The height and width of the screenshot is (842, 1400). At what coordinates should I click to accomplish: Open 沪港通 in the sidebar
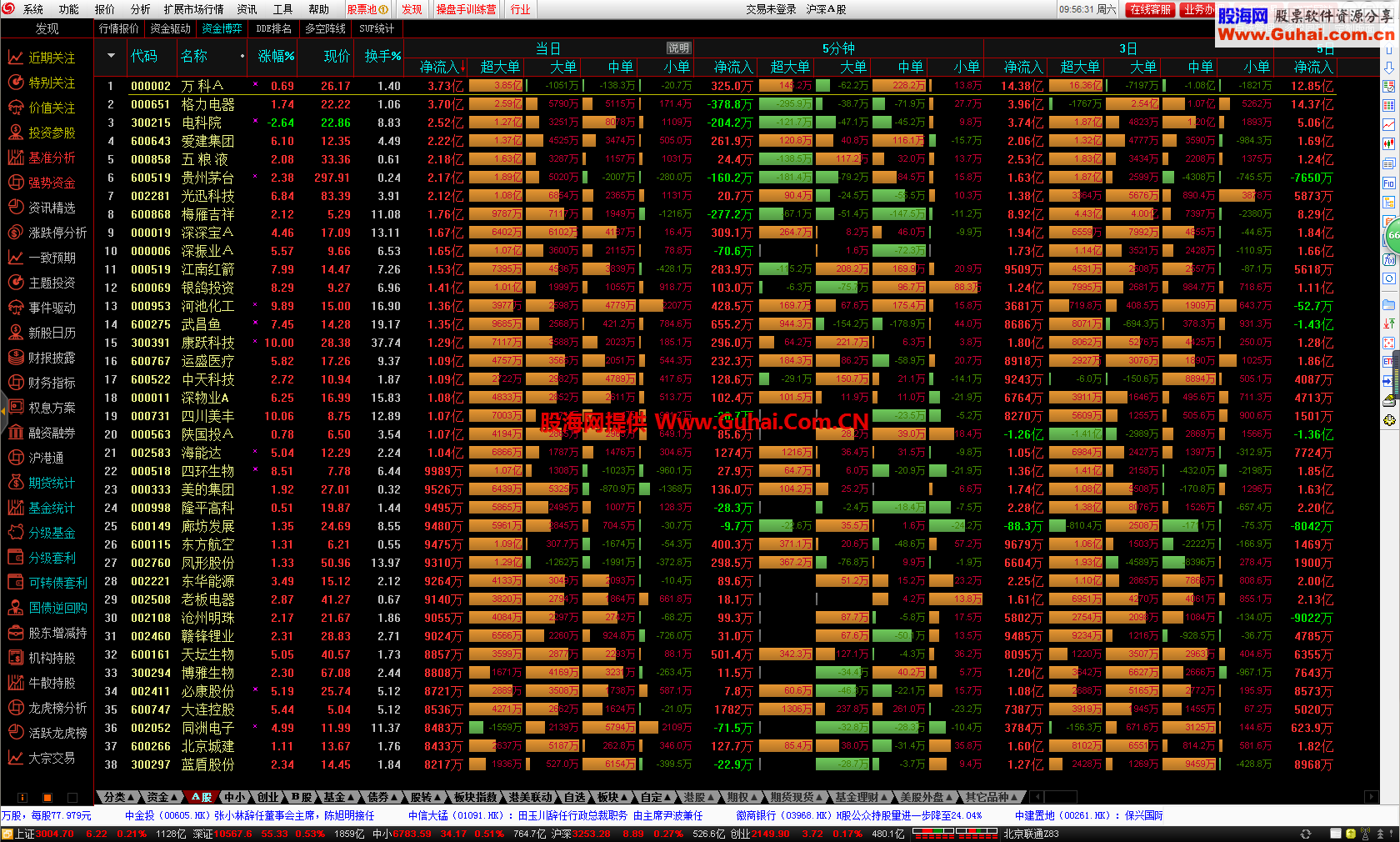(37, 458)
